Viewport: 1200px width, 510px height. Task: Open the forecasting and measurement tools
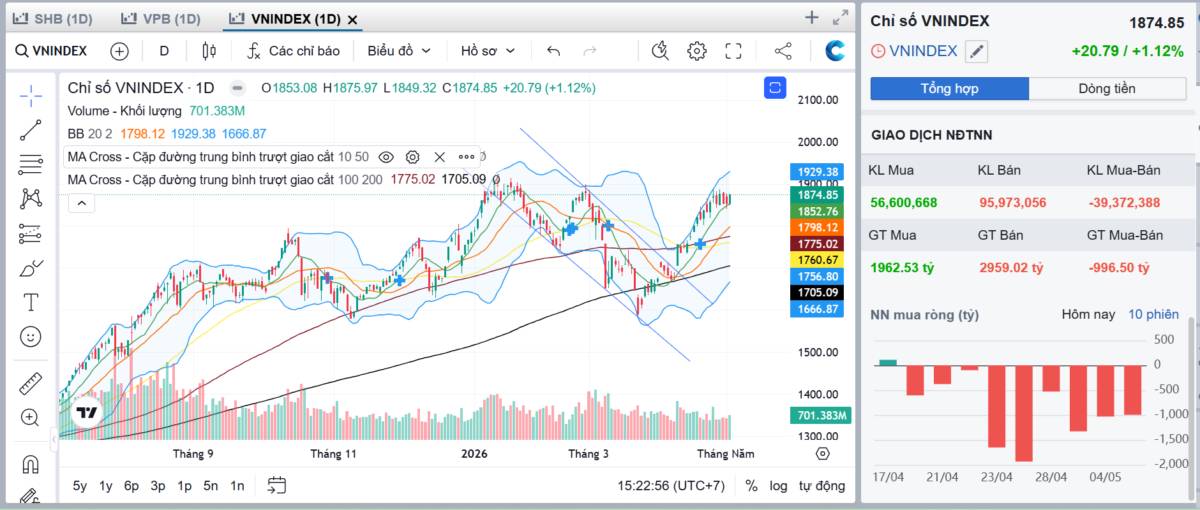(x=31, y=233)
